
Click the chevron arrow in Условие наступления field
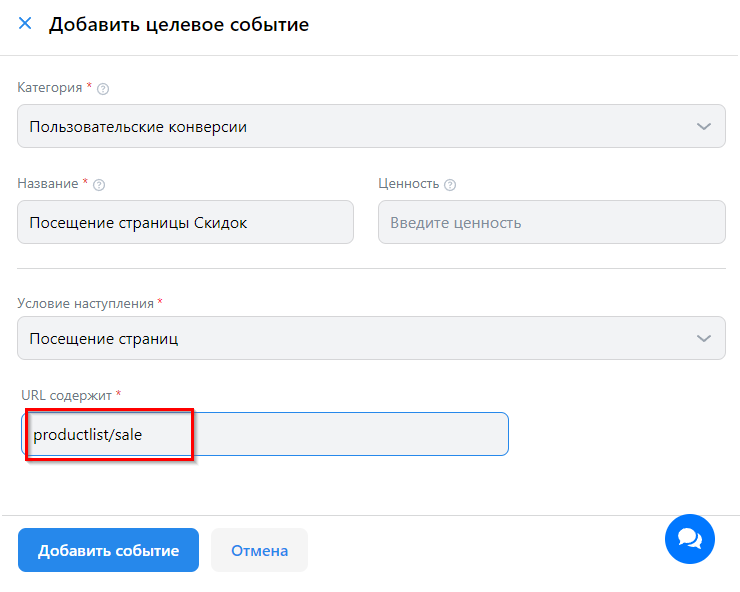704,338
